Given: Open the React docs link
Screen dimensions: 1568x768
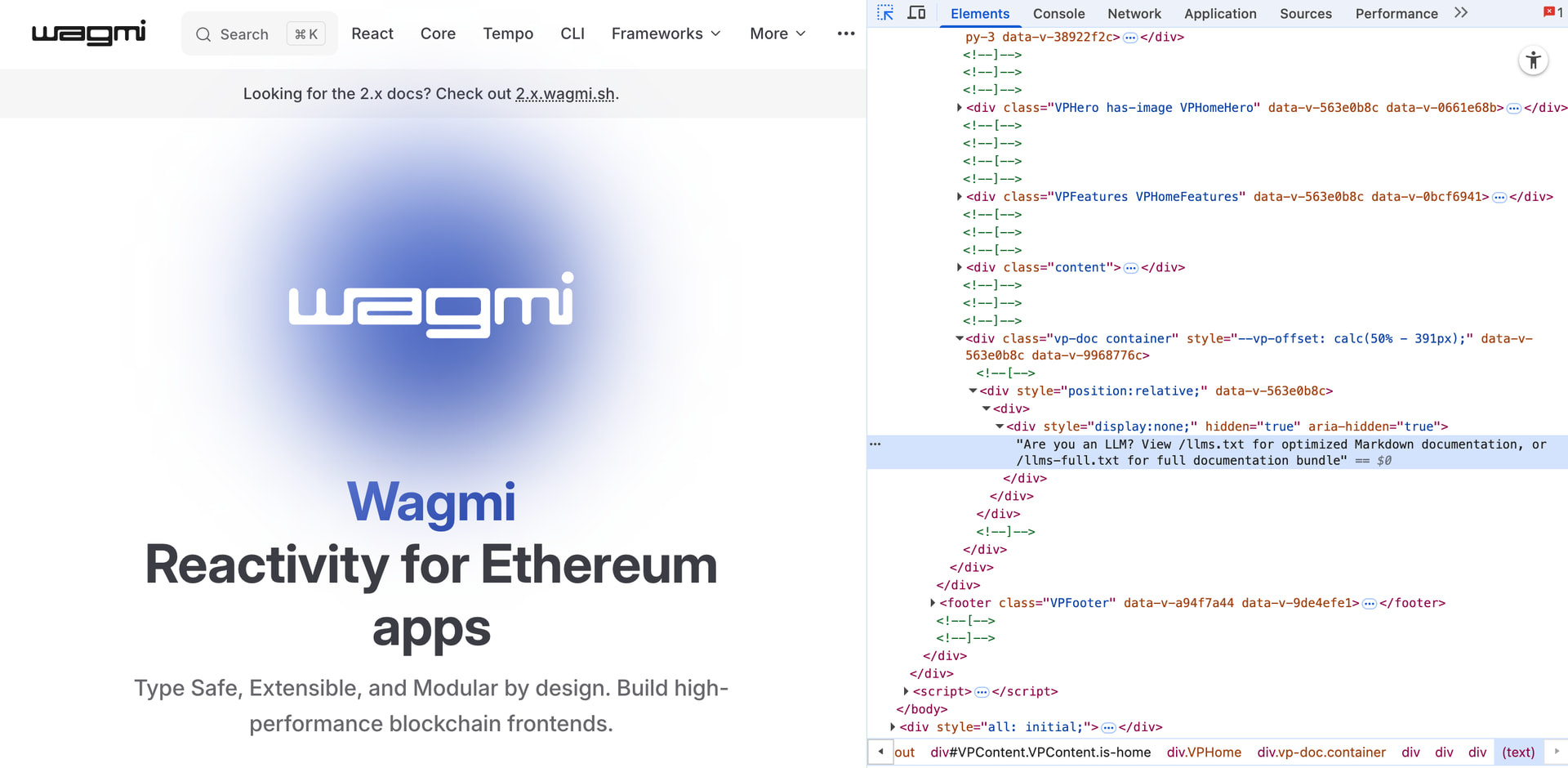Looking at the screenshot, I should point(372,33).
